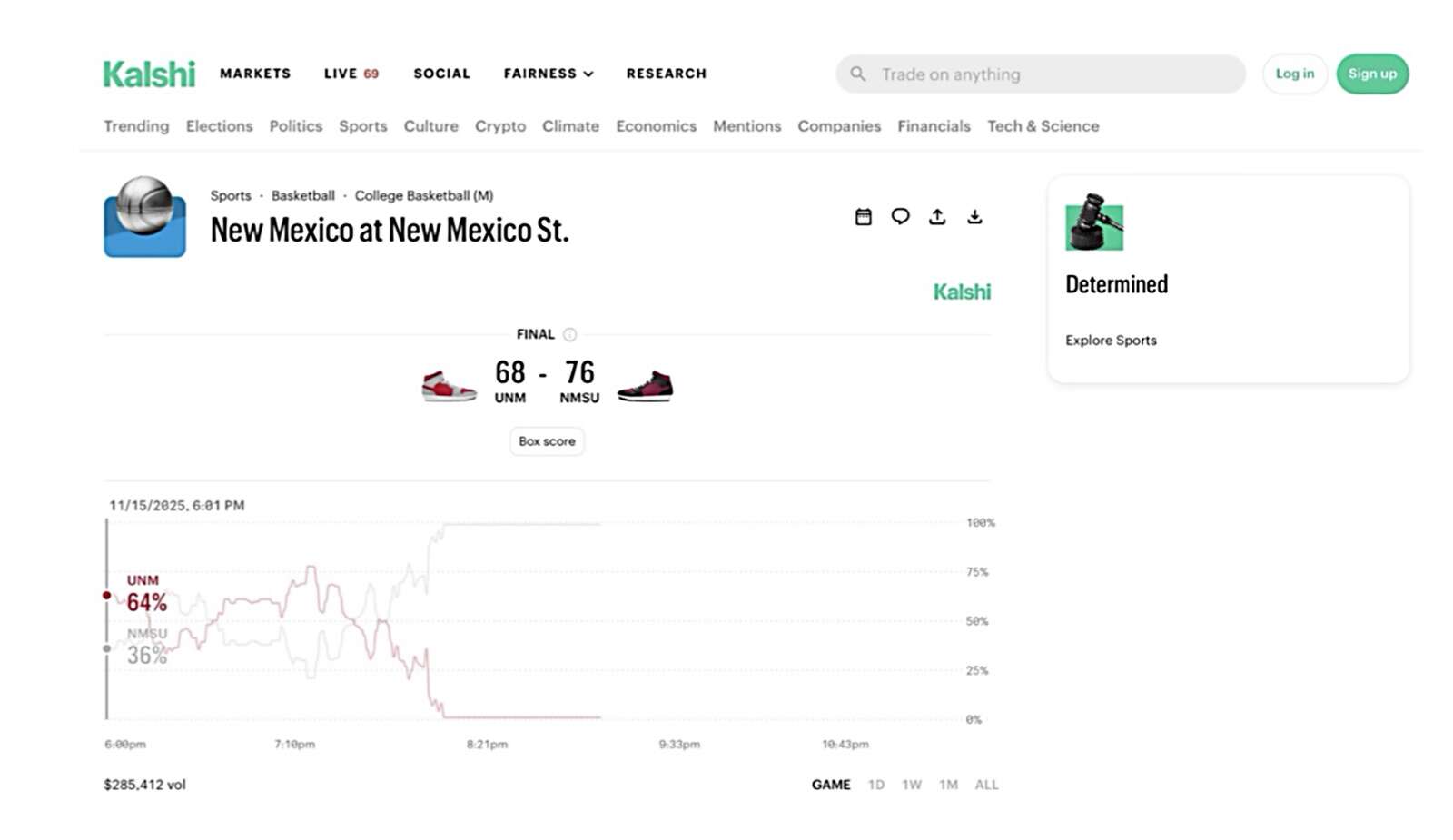Image resolution: width=1453 pixels, height=840 pixels.
Task: Select the Elections category
Action: tap(219, 126)
